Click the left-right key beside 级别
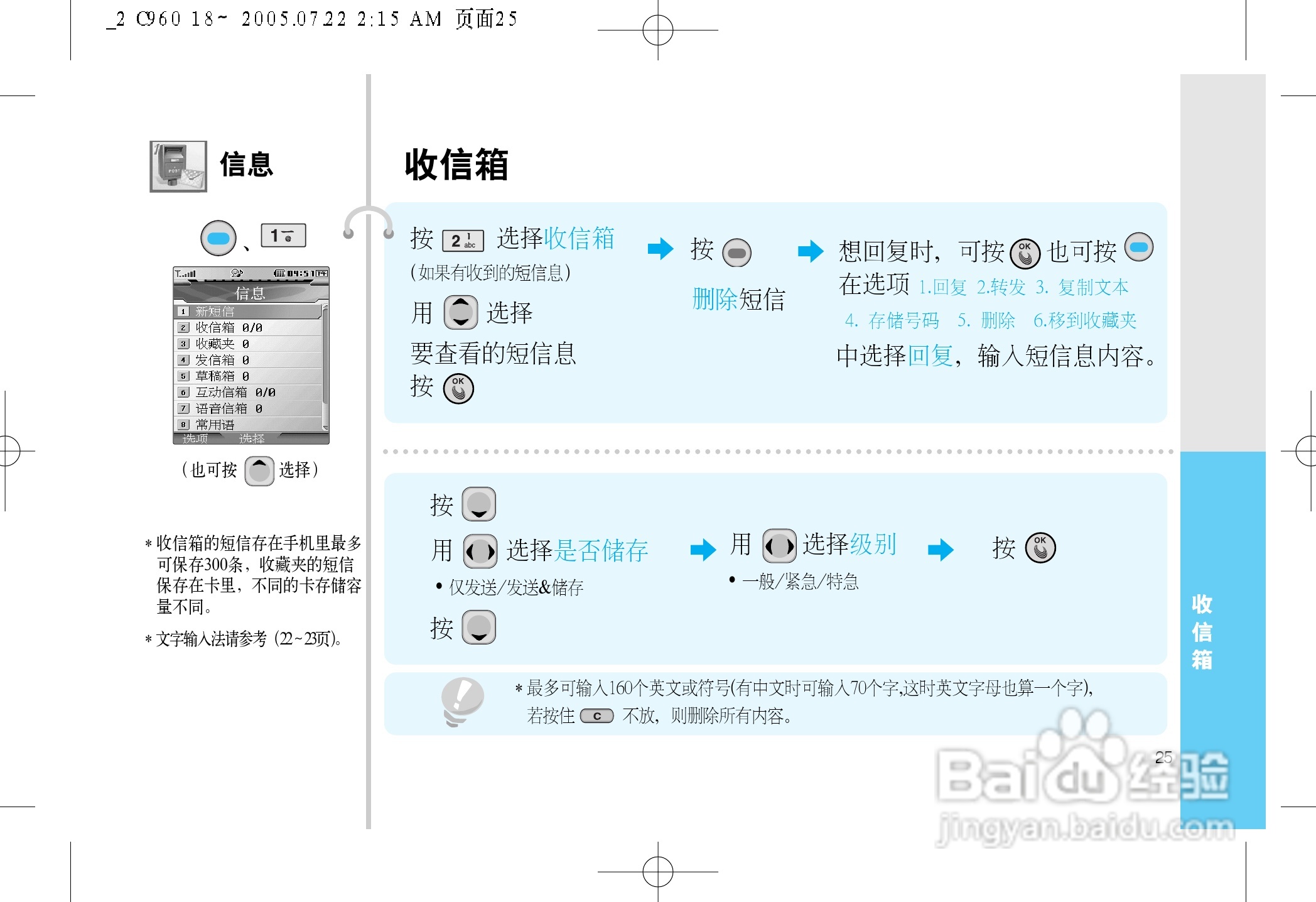 (779, 545)
